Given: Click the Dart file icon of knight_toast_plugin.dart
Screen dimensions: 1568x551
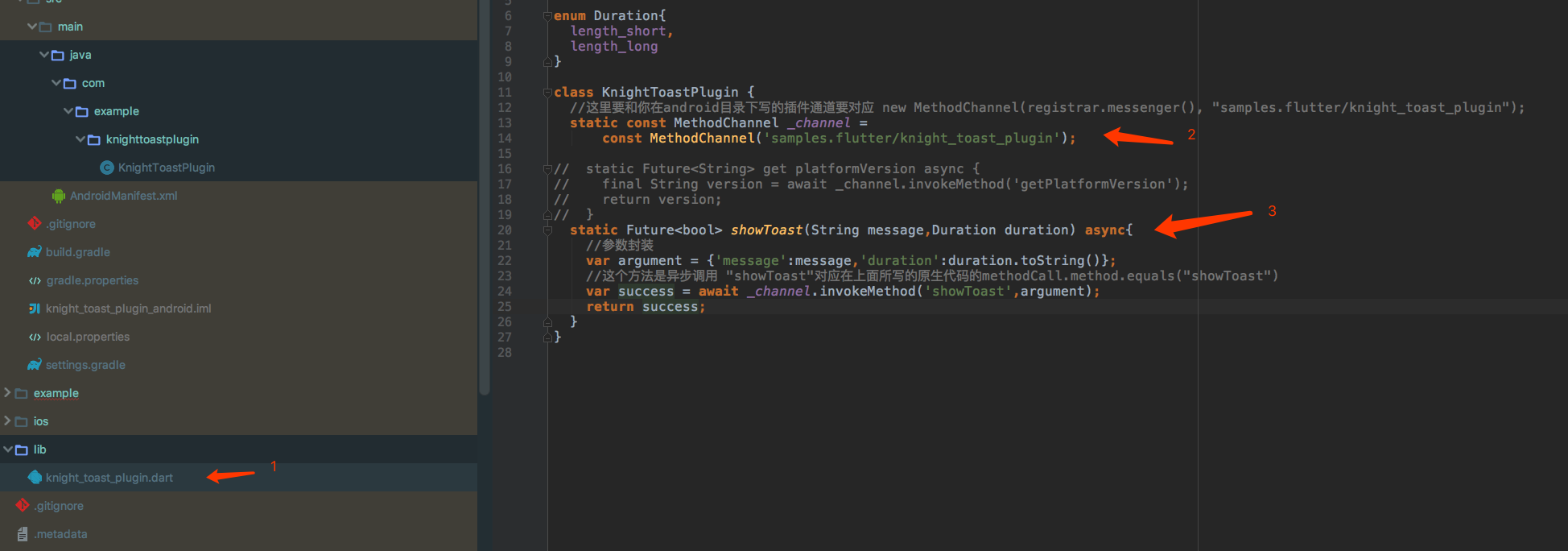Looking at the screenshot, I should pos(34,478).
